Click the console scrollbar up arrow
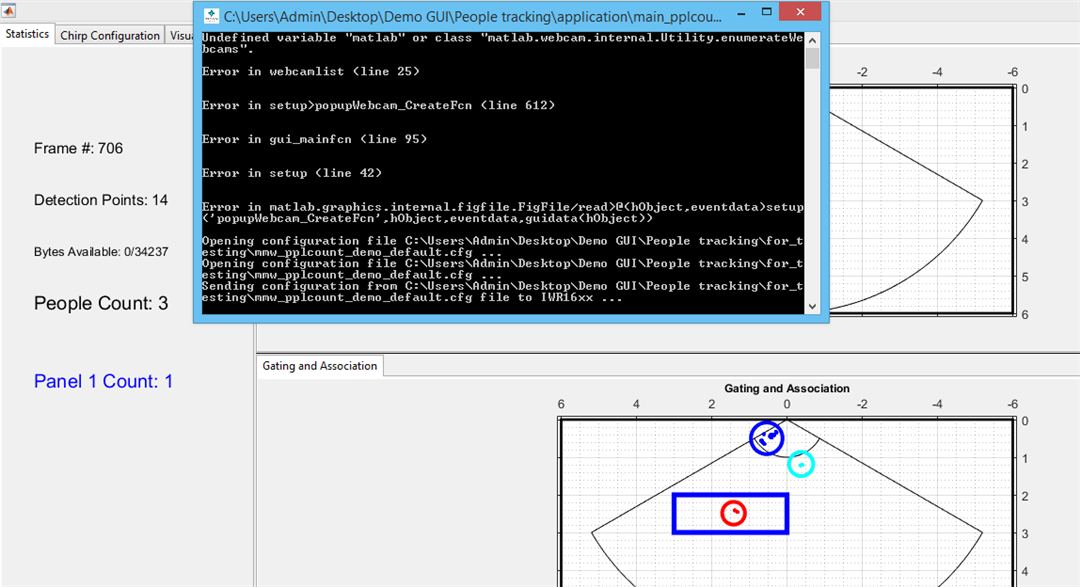 tap(812, 41)
